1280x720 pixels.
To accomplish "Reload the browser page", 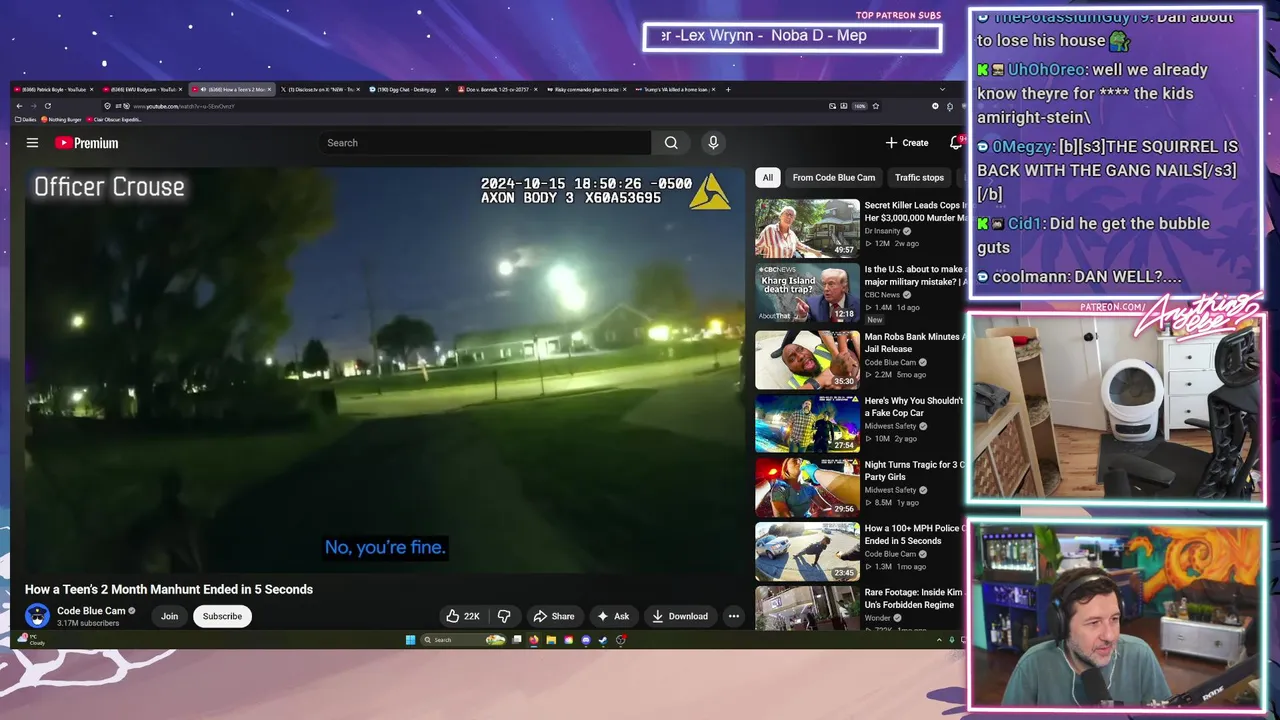I will 47,106.
